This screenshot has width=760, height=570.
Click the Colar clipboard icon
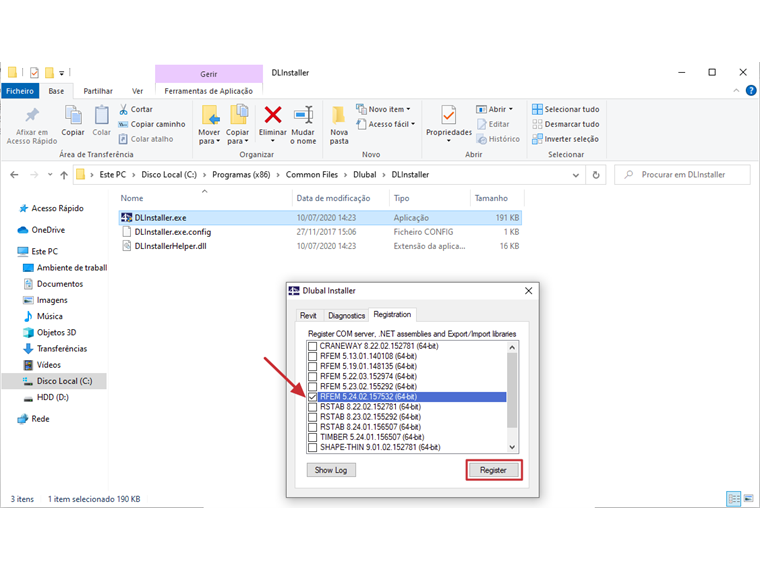(x=101, y=115)
